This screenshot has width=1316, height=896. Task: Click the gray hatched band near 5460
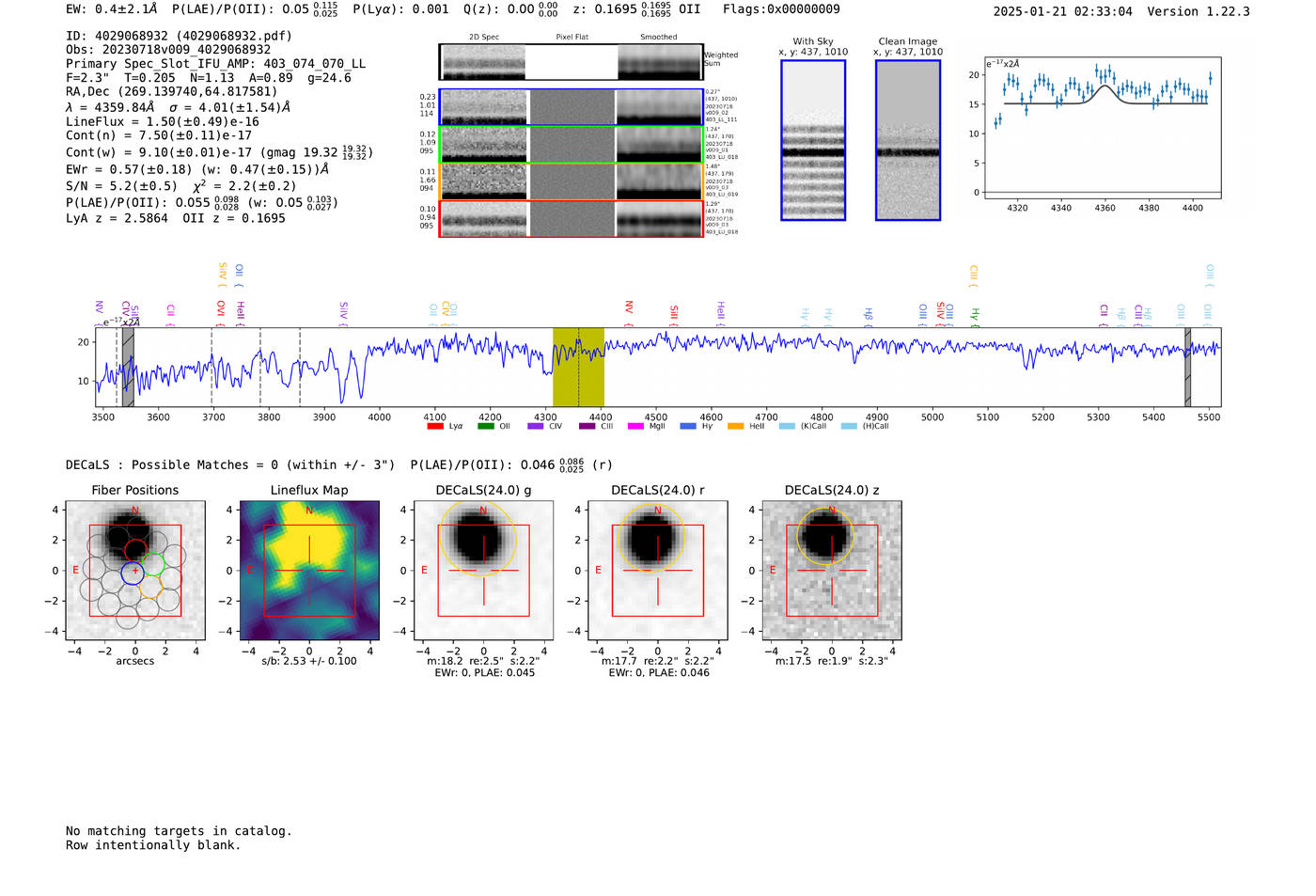(x=1188, y=367)
